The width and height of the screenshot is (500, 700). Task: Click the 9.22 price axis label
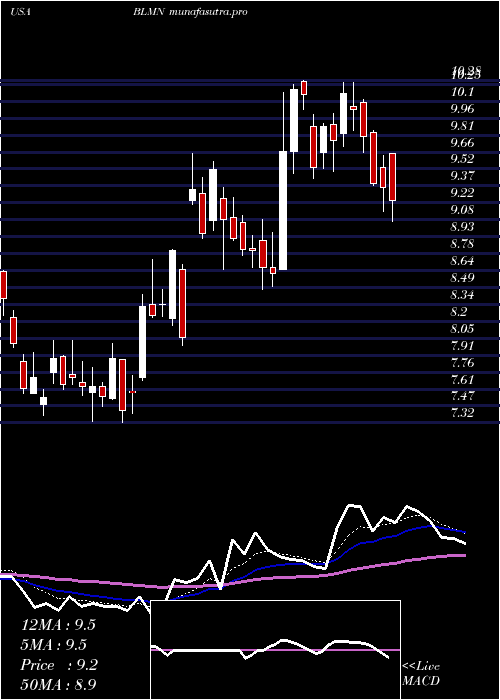click(x=464, y=193)
